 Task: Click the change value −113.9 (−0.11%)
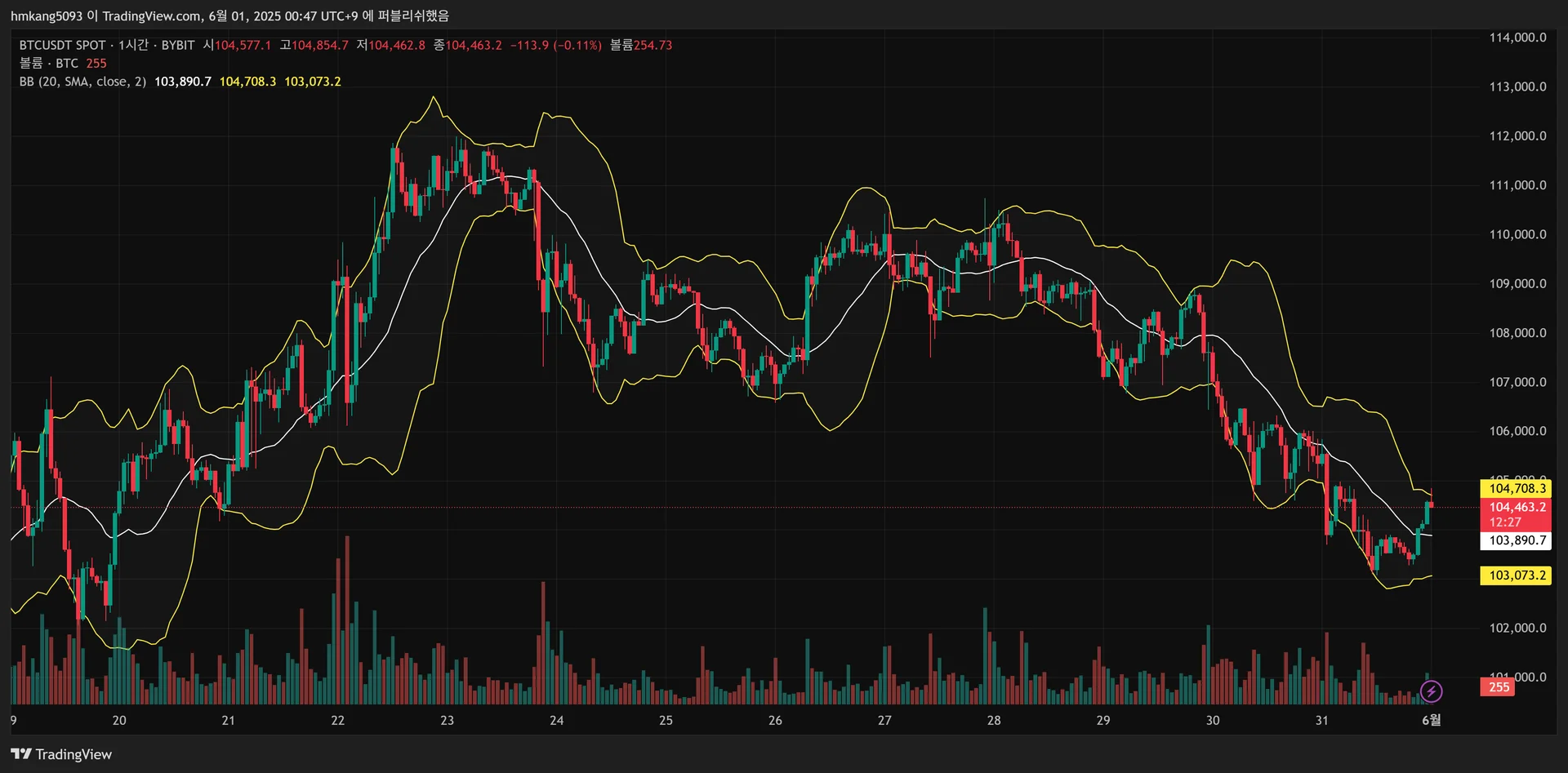click(556, 45)
